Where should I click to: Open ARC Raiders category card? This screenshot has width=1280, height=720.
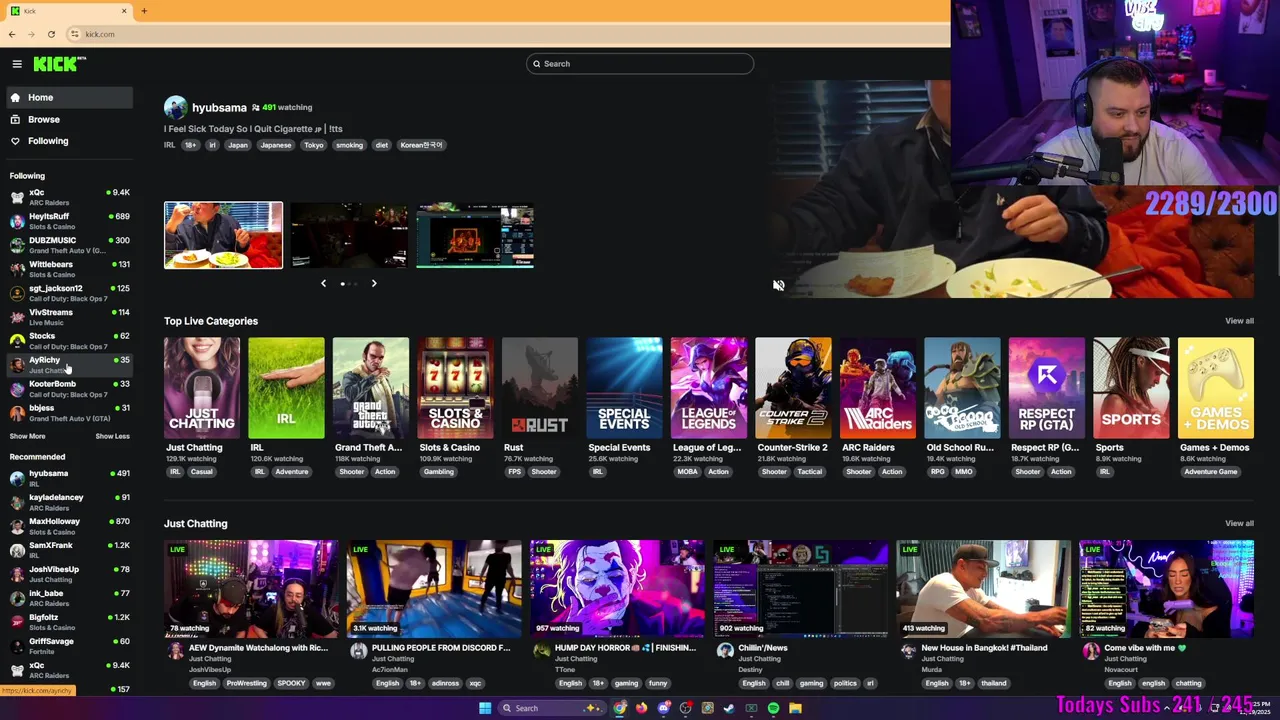[x=878, y=388]
